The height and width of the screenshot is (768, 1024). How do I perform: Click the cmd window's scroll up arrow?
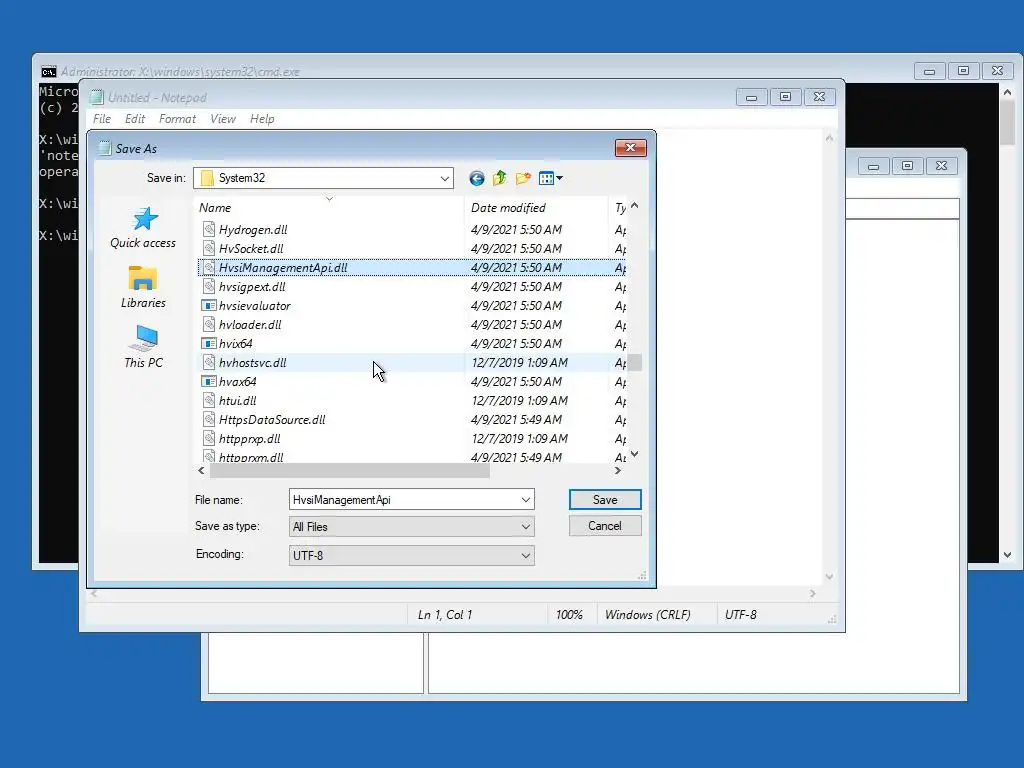click(1008, 92)
